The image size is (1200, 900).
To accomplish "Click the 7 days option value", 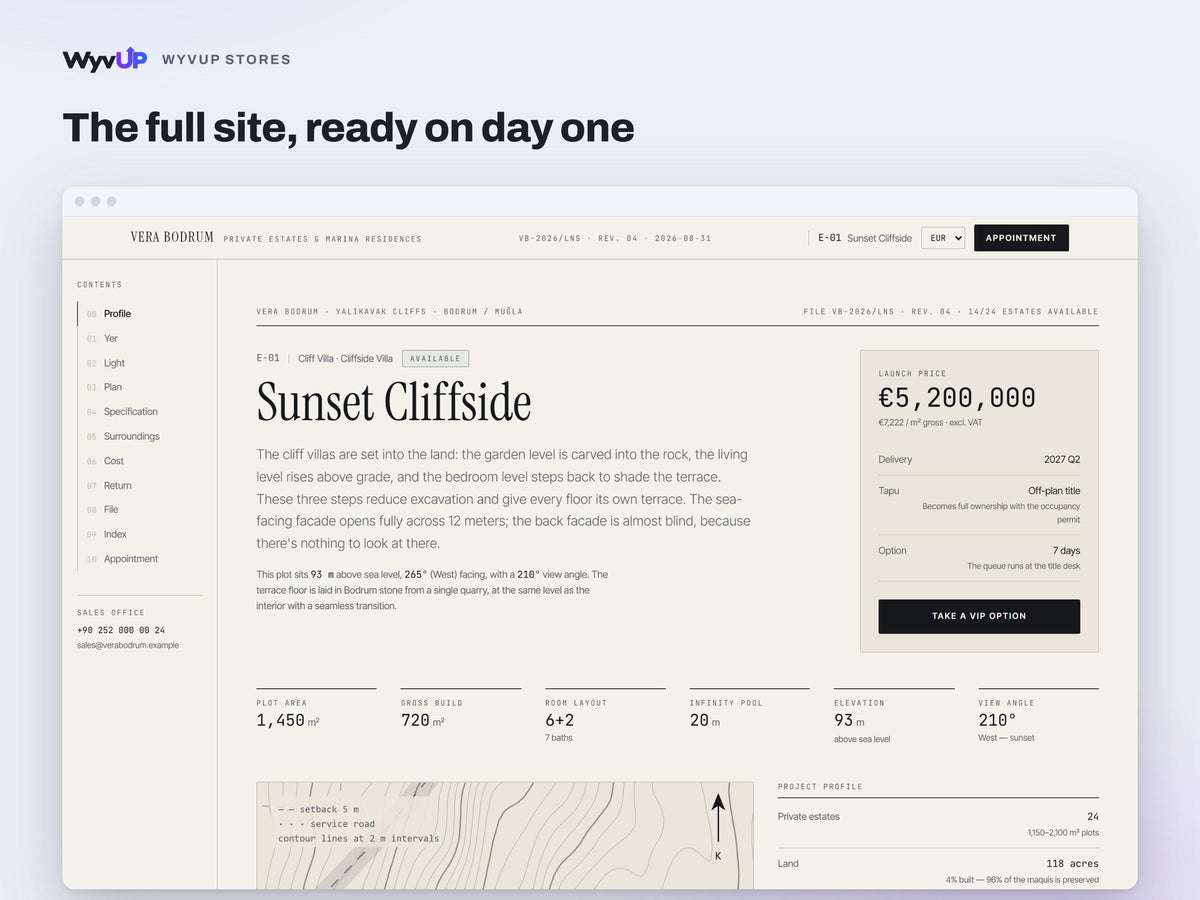I will [1066, 551].
